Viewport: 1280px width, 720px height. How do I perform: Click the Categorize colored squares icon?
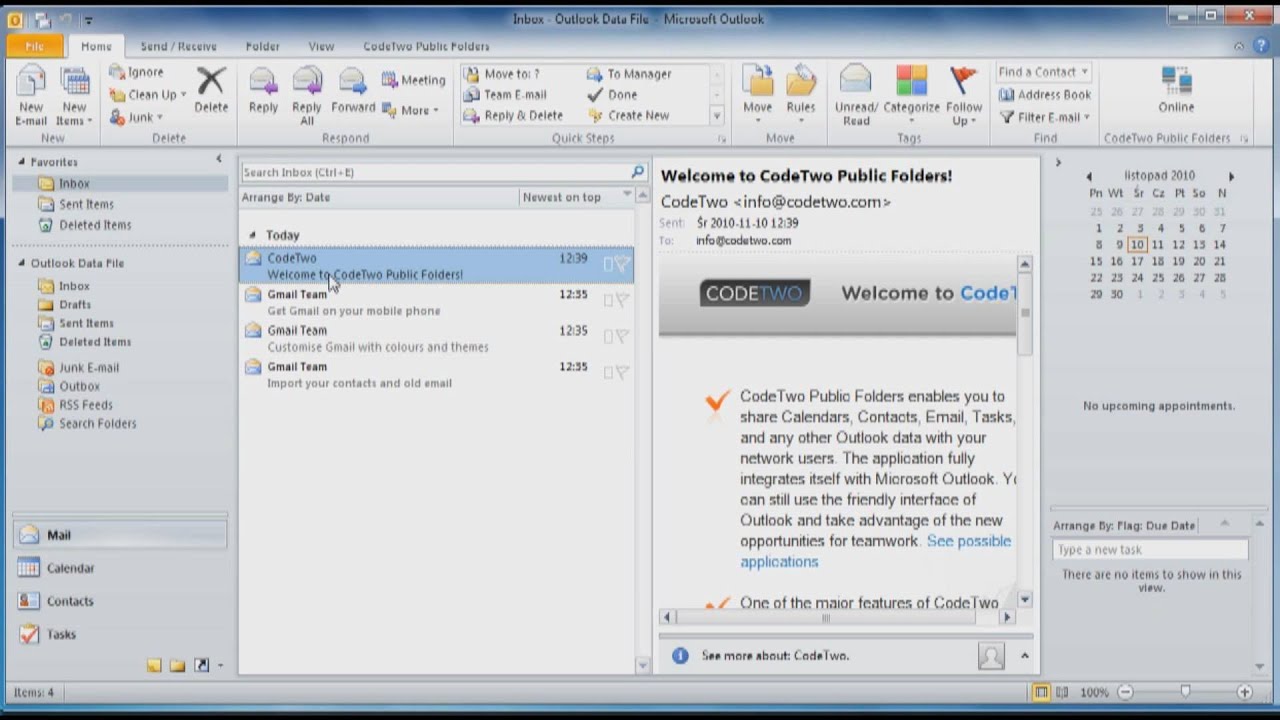tap(911, 82)
